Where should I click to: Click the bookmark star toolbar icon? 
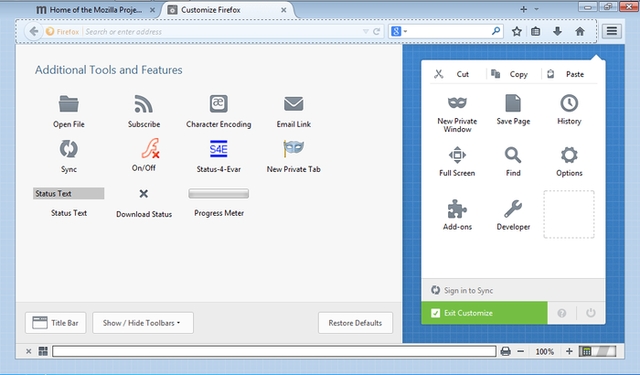click(517, 31)
